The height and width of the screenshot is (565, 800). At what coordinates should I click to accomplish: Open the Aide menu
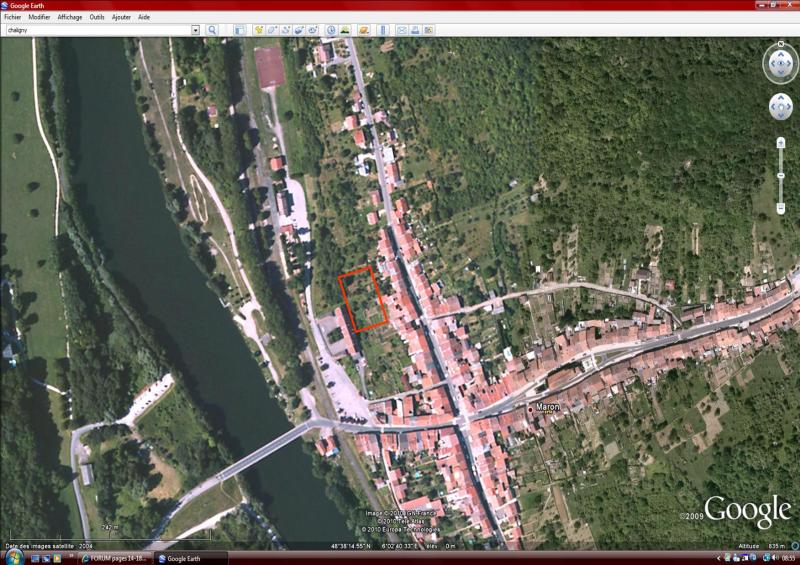coord(144,17)
